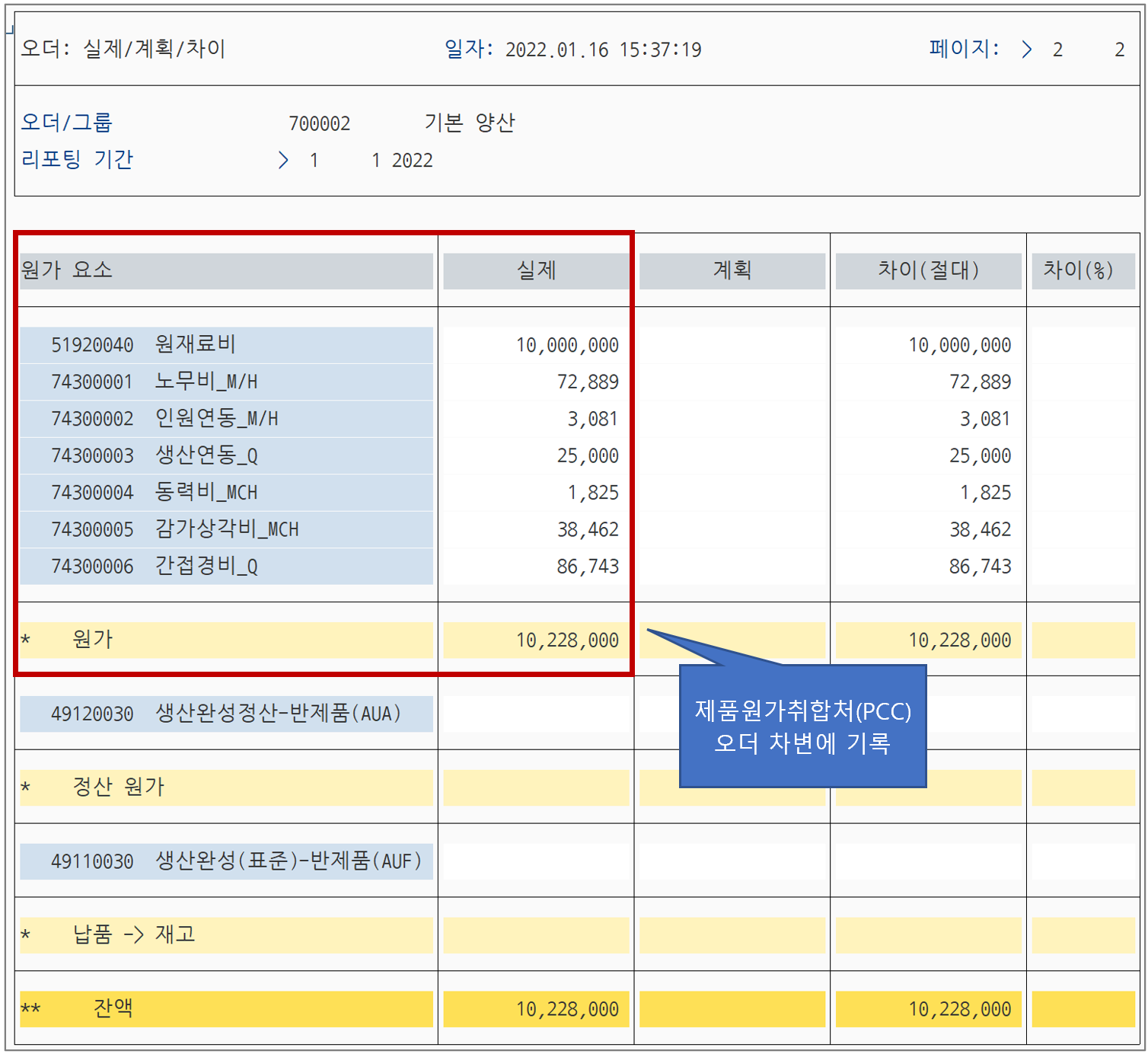Image resolution: width=1148 pixels, height=1054 pixels.
Task: Select the 차이(%) column header
Action: (1083, 270)
